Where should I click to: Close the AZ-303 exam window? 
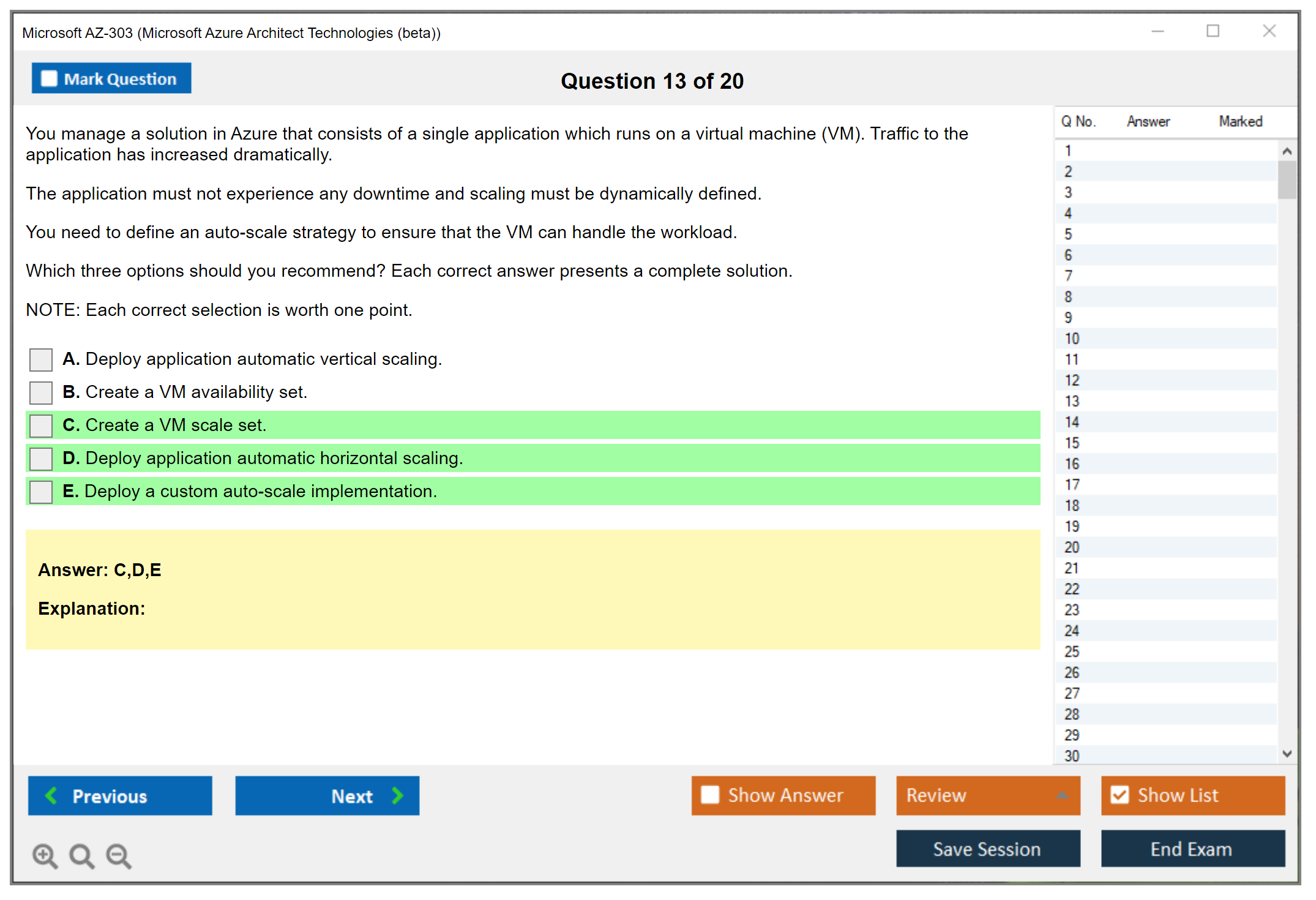click(1269, 31)
